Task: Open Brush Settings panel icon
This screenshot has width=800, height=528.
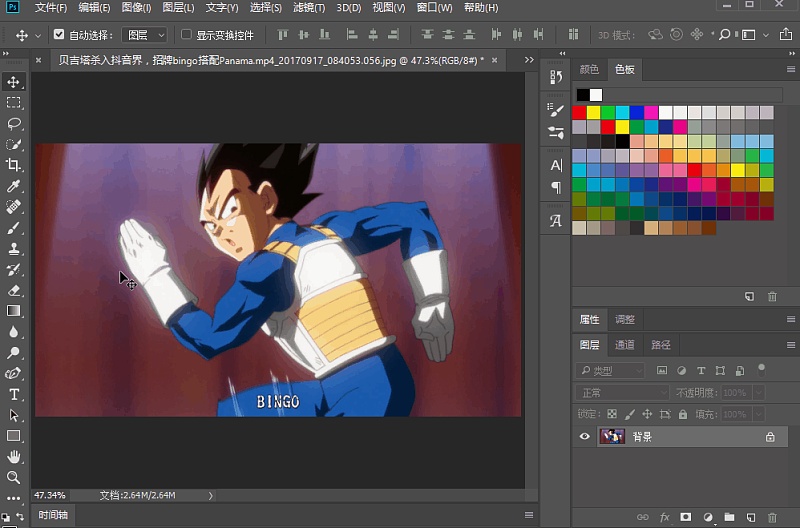Action: (x=556, y=109)
